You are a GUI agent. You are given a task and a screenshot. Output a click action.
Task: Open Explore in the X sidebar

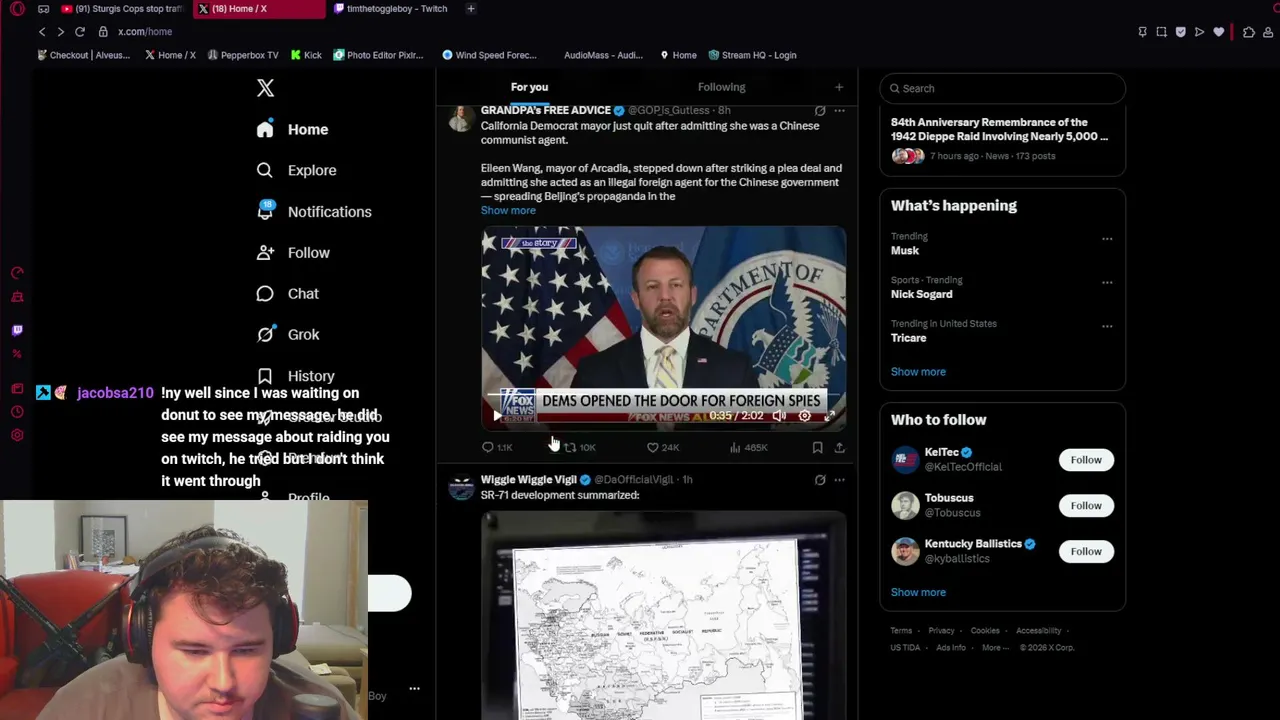click(x=296, y=170)
